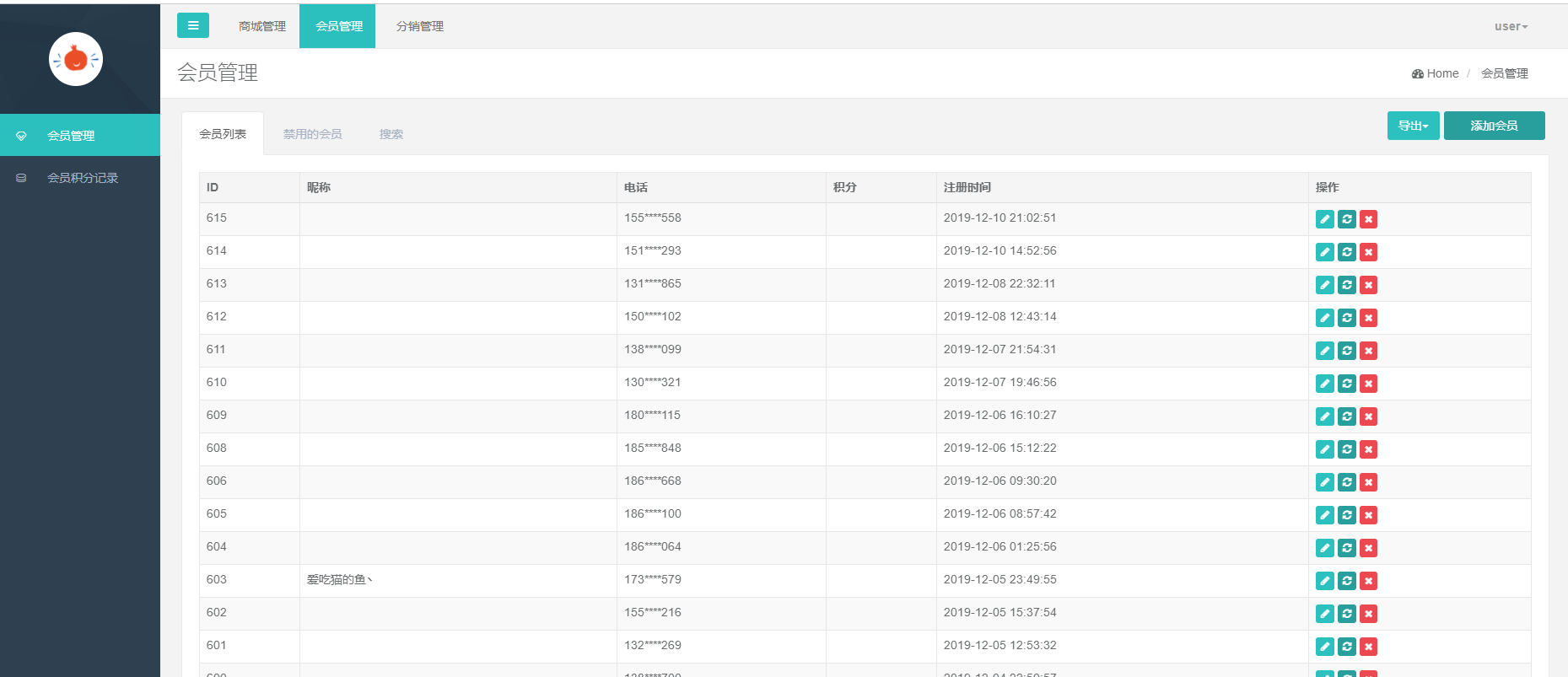Click the refresh icon for member 601

(x=1347, y=647)
